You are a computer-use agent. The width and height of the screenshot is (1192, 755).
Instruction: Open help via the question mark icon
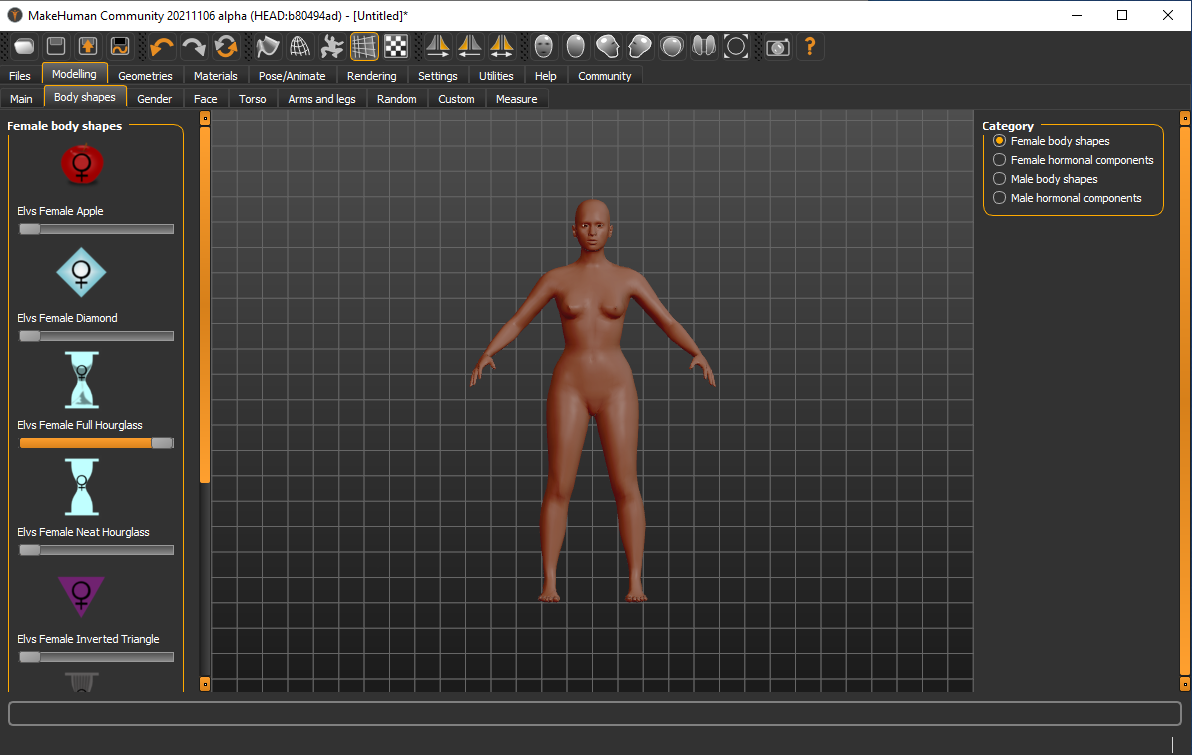coord(810,46)
